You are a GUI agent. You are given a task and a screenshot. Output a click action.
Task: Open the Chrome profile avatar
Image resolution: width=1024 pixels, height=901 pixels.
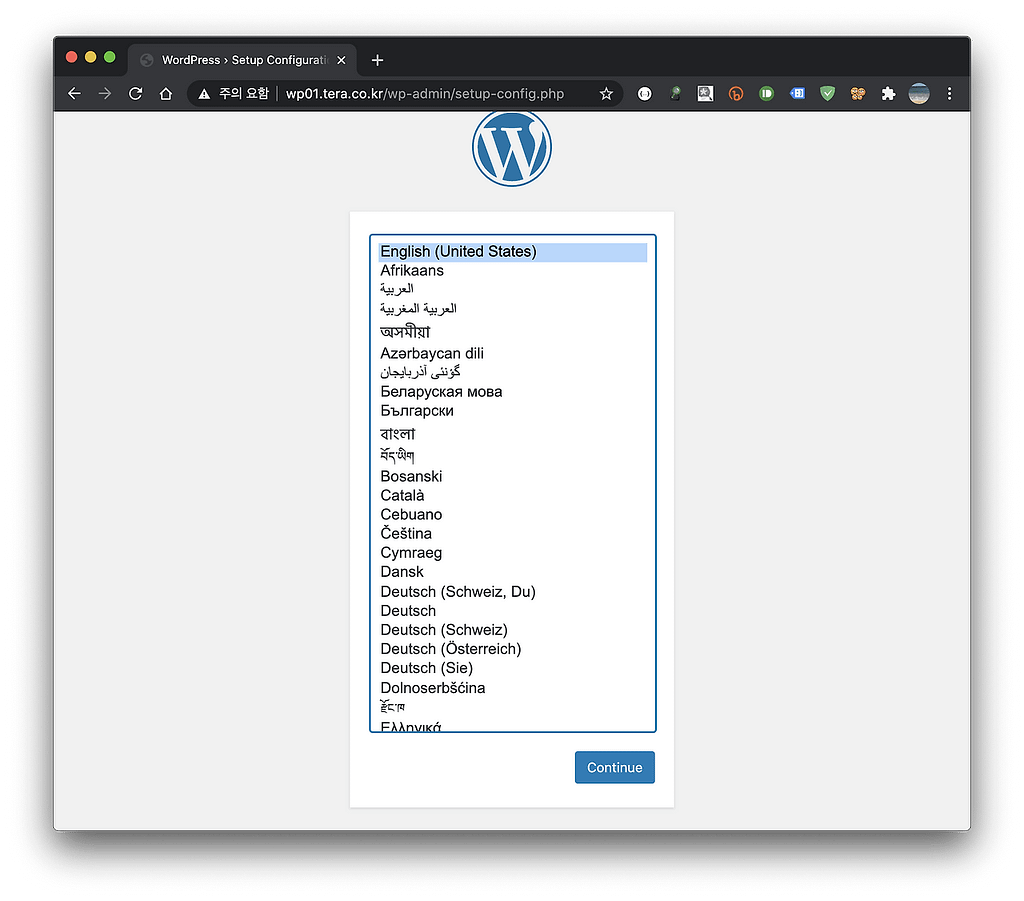919,93
